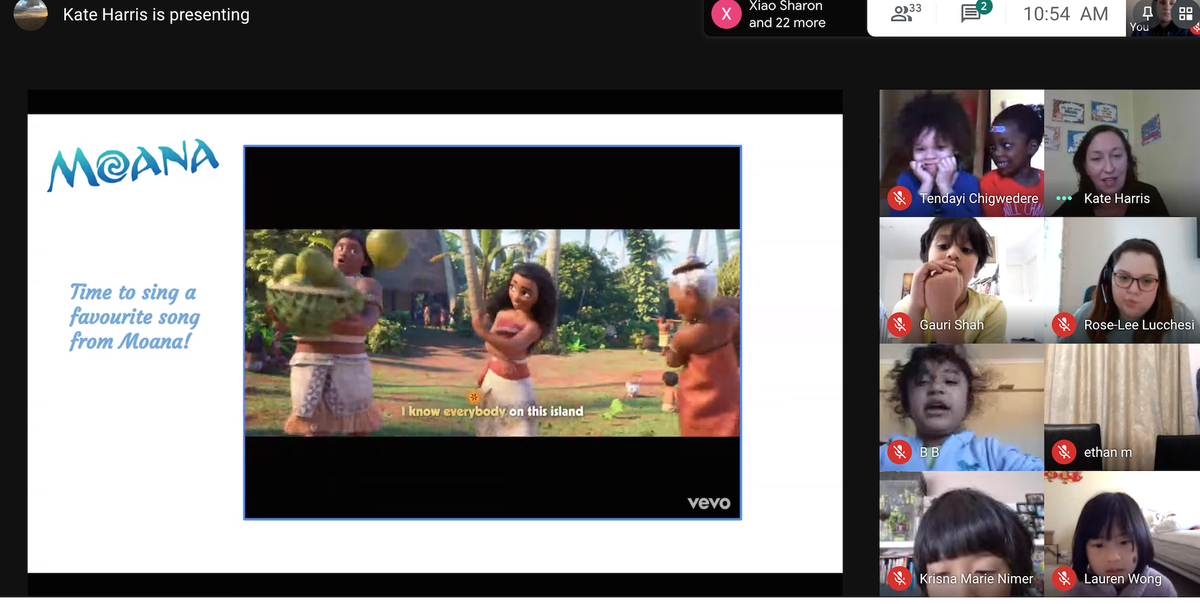Select Lauren Wong's video tile

pyautogui.click(x=1121, y=534)
